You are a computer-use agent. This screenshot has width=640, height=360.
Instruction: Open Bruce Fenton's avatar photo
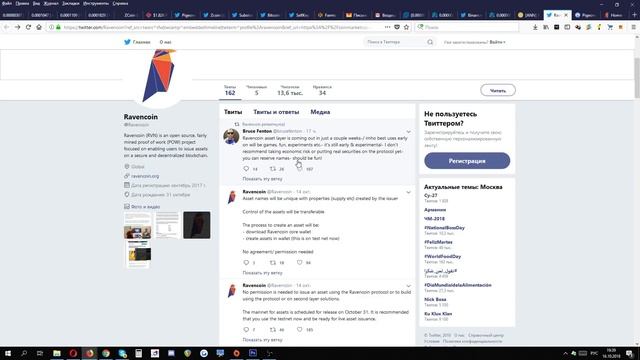click(x=231, y=136)
